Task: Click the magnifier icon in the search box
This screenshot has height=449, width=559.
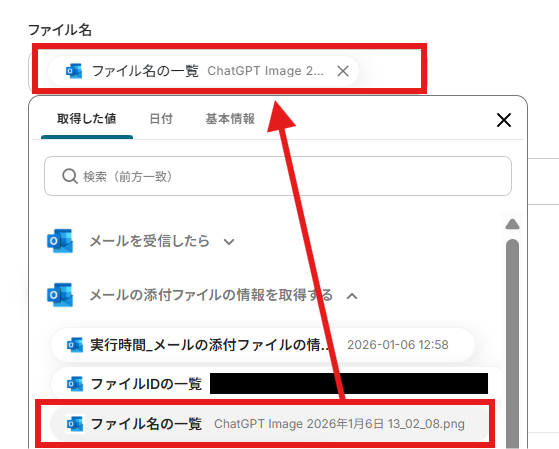Action: click(x=70, y=176)
